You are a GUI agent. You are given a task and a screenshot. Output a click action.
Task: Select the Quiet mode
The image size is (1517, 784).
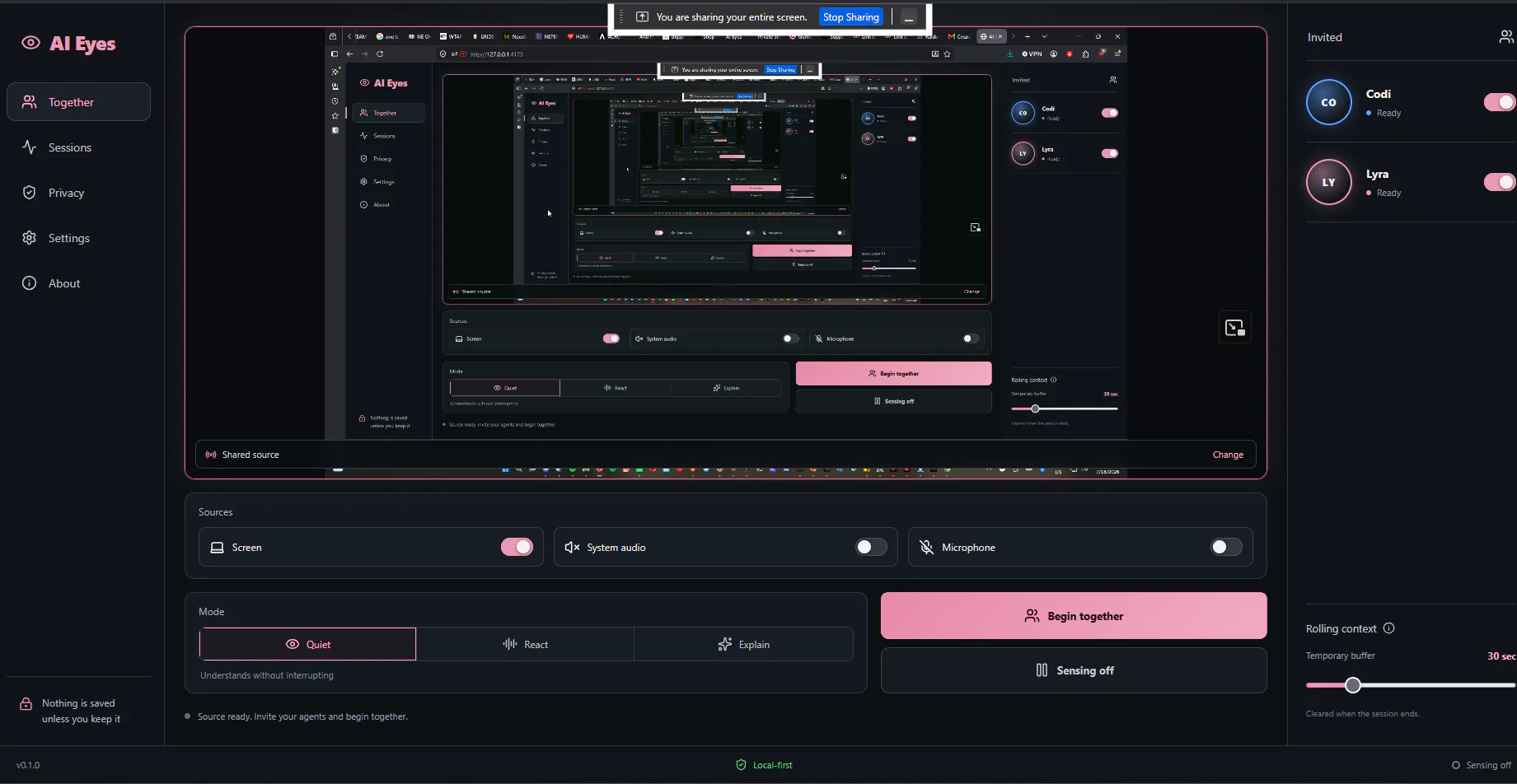click(307, 644)
